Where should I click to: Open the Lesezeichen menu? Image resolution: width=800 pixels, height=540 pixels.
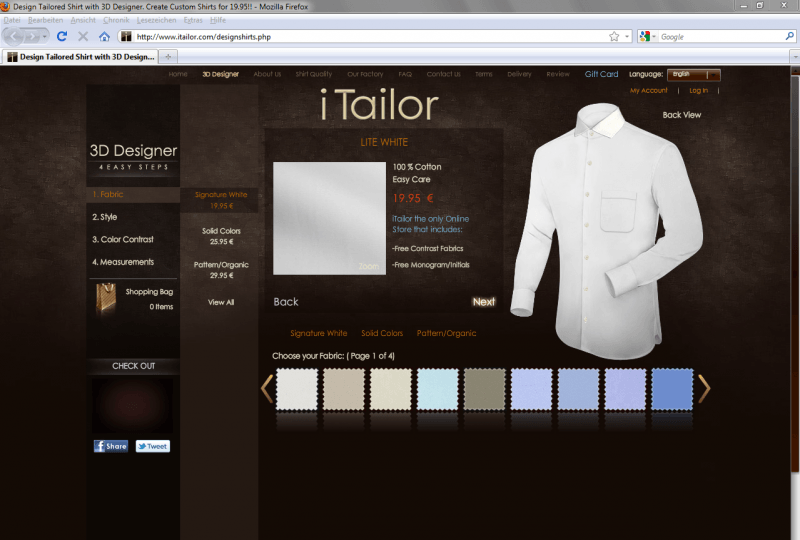click(x=156, y=20)
